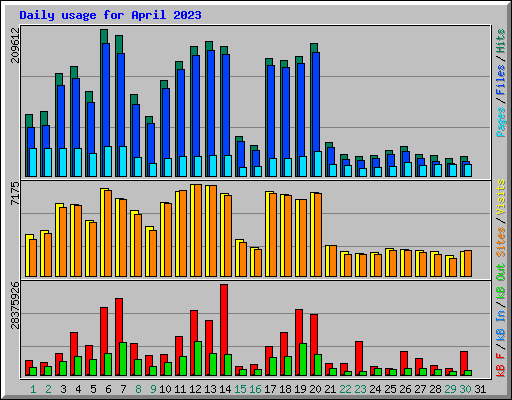Click the day 23 red kB F bar
Screen dimensions: 512x400
tap(359, 357)
